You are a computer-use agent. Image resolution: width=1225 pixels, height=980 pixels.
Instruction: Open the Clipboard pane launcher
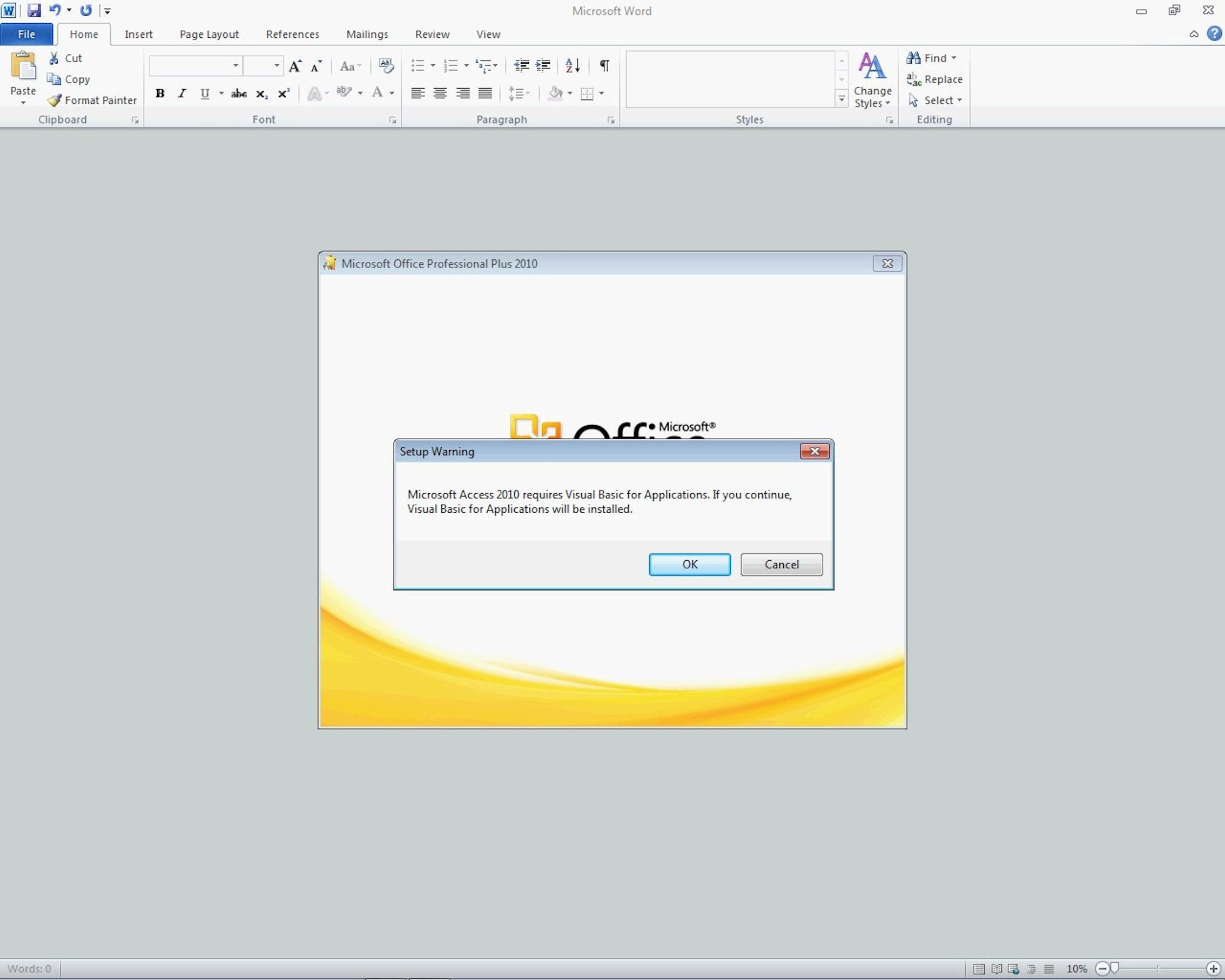pos(135,120)
